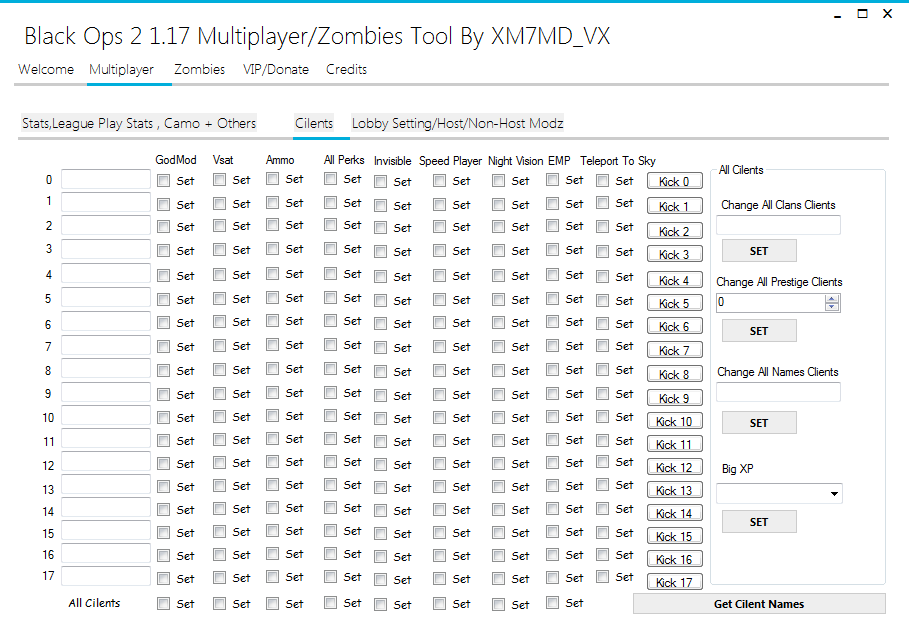Click SET under Change All Prestige Clients
Image resolution: width=909 pixels, height=621 pixels.
point(759,331)
